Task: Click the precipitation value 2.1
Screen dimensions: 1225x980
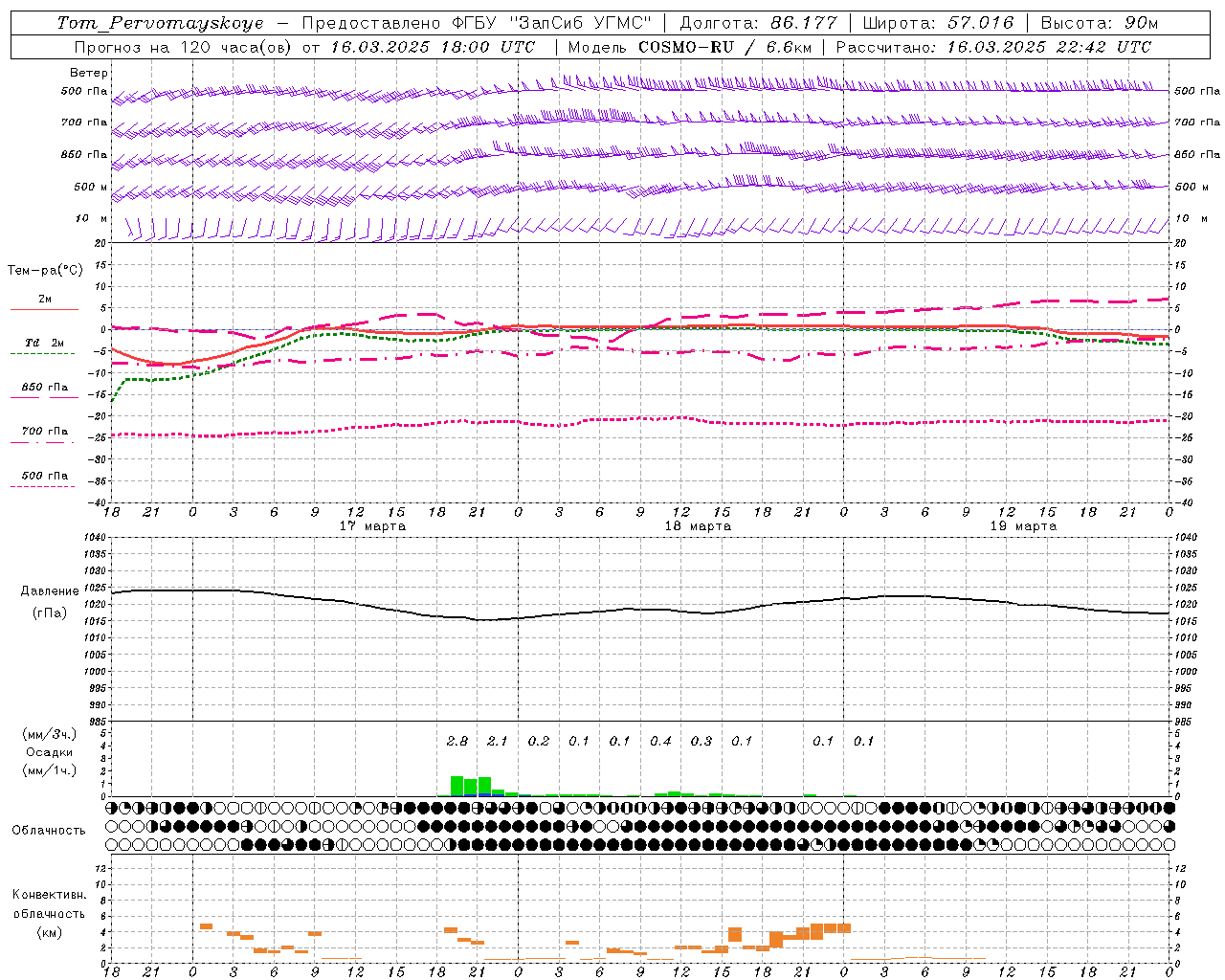Action: 498,741
